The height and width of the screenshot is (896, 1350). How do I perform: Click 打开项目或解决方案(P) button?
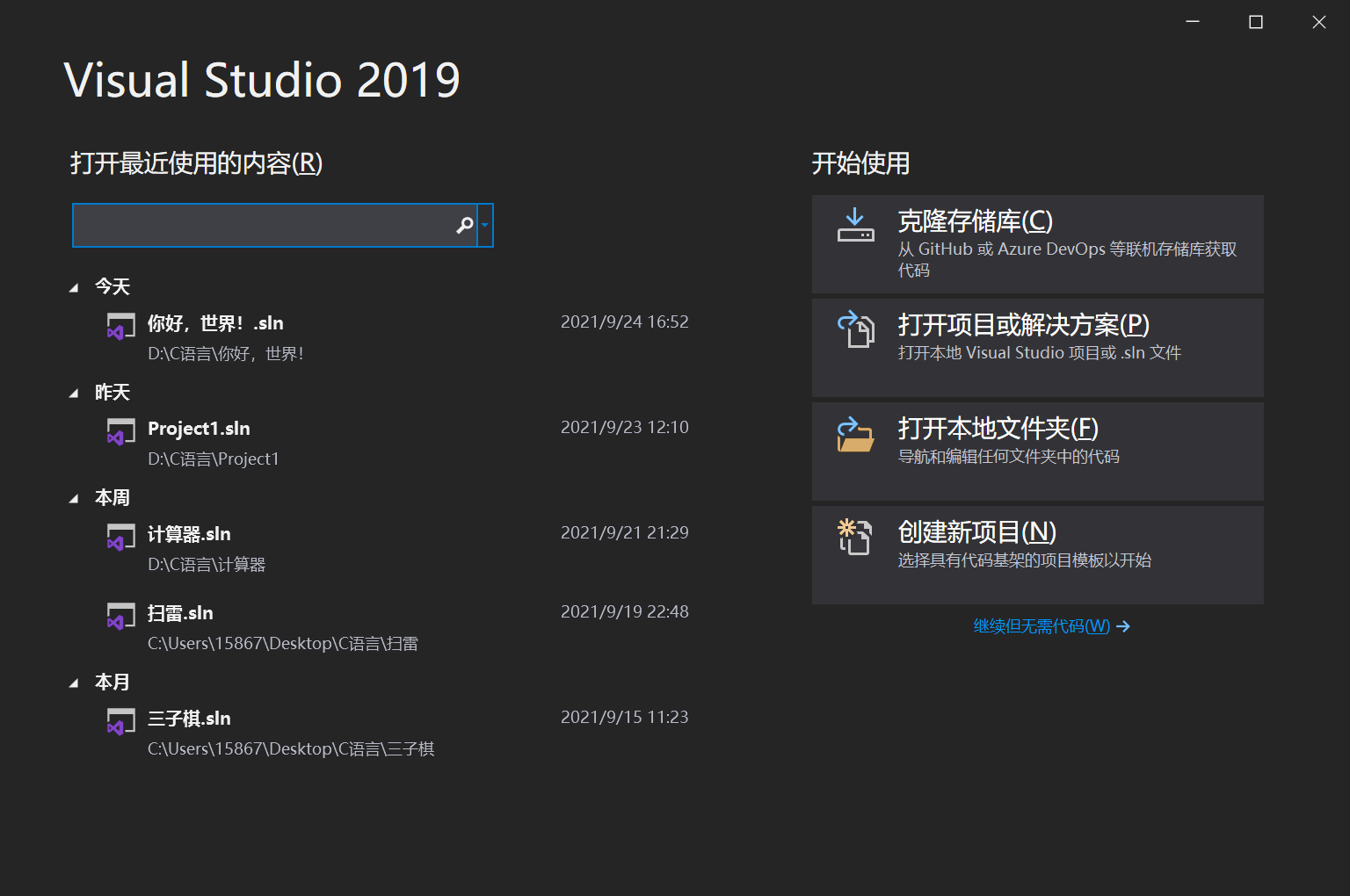coord(1038,348)
